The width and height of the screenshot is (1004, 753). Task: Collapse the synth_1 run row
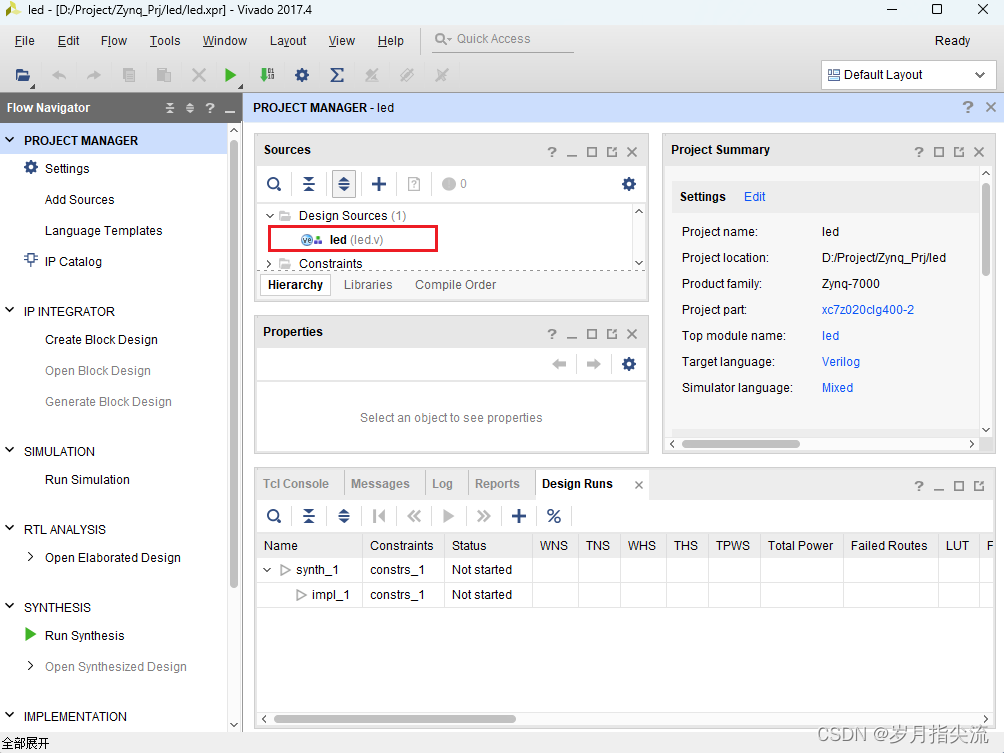267,570
